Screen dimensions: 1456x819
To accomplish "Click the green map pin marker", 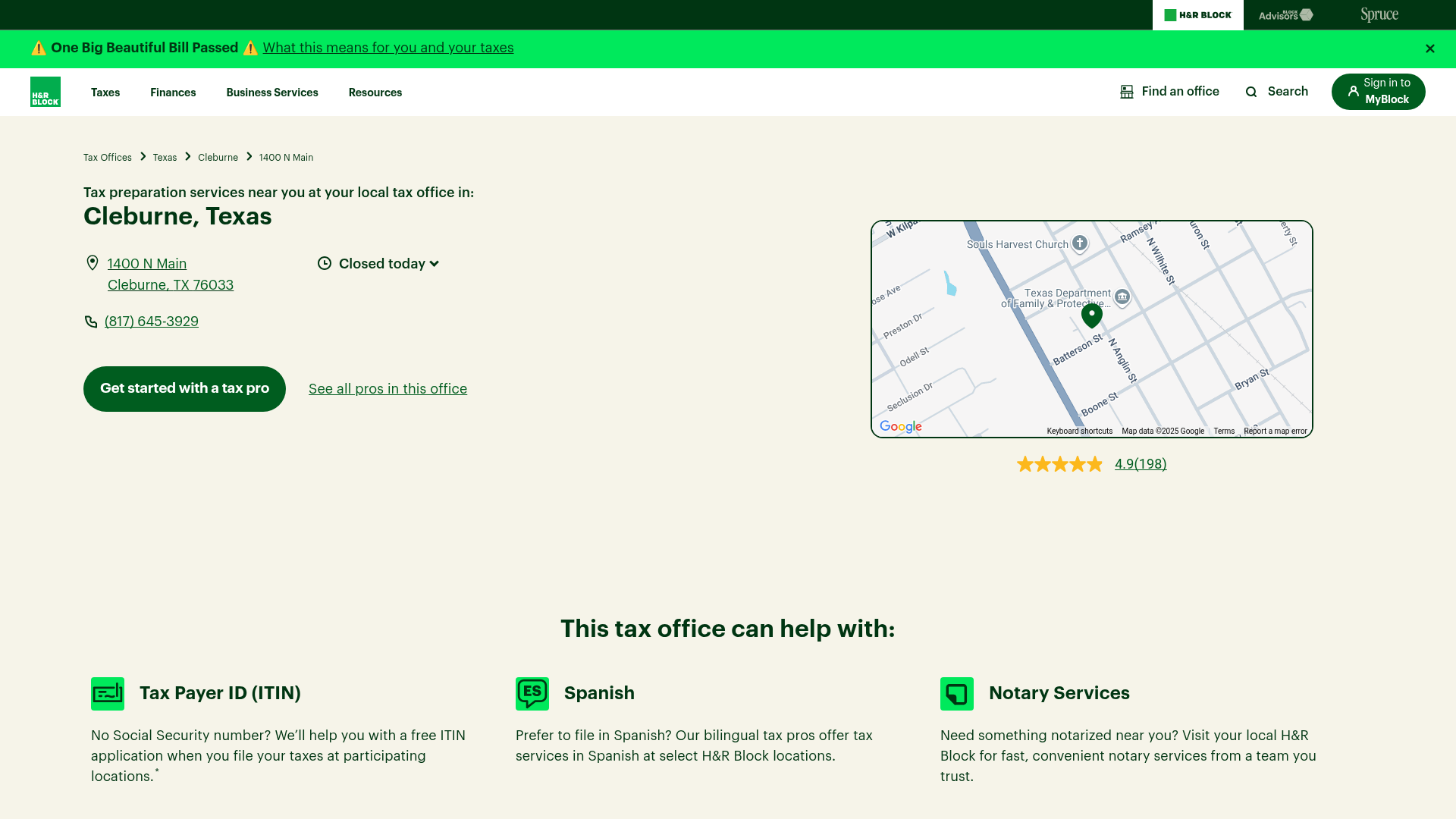I will coord(1091,315).
